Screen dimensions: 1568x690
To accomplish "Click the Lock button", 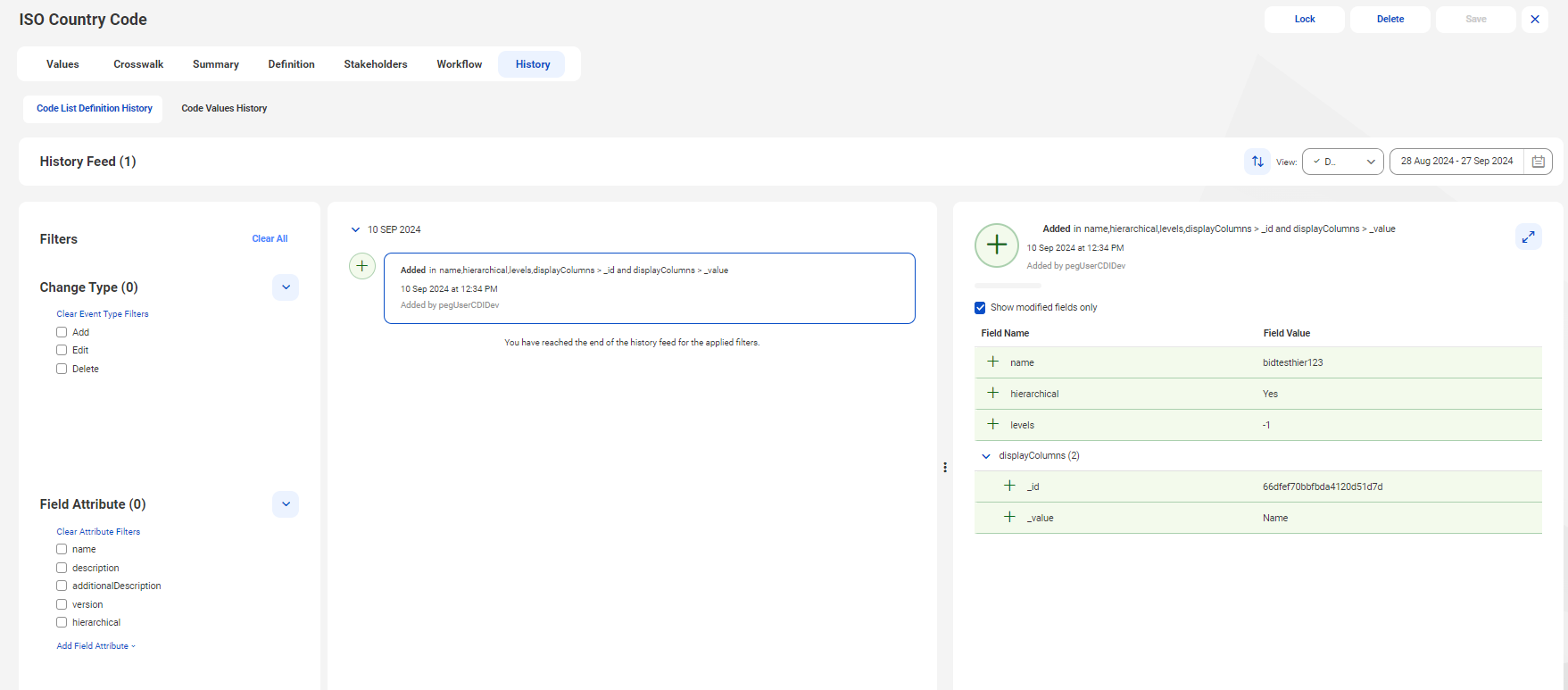I will coord(1304,19).
